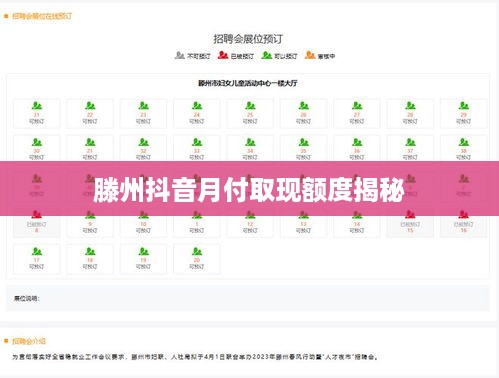Select available booth 23
499x378 pixels.
coord(143,113)
